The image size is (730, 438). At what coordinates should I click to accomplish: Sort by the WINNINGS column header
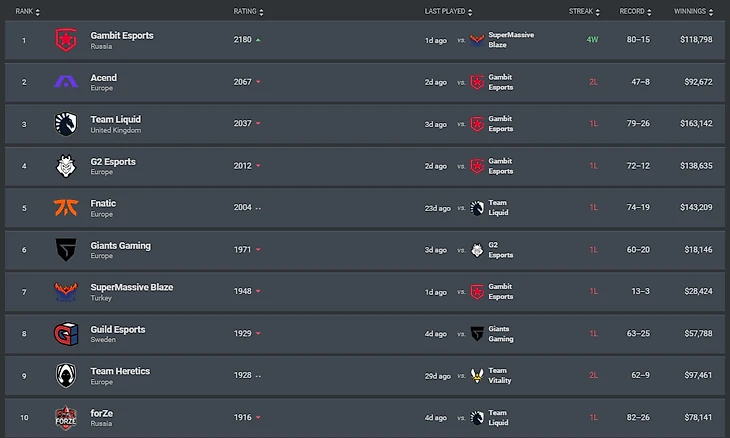tap(693, 10)
